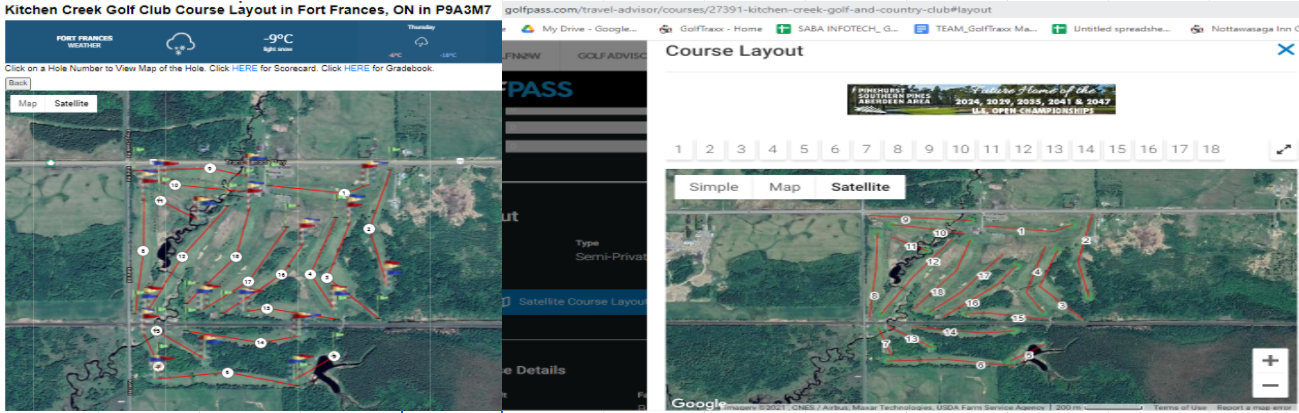
Task: Click hole 8 marker on Kitchen Creek map
Action: pyautogui.click(x=142, y=251)
